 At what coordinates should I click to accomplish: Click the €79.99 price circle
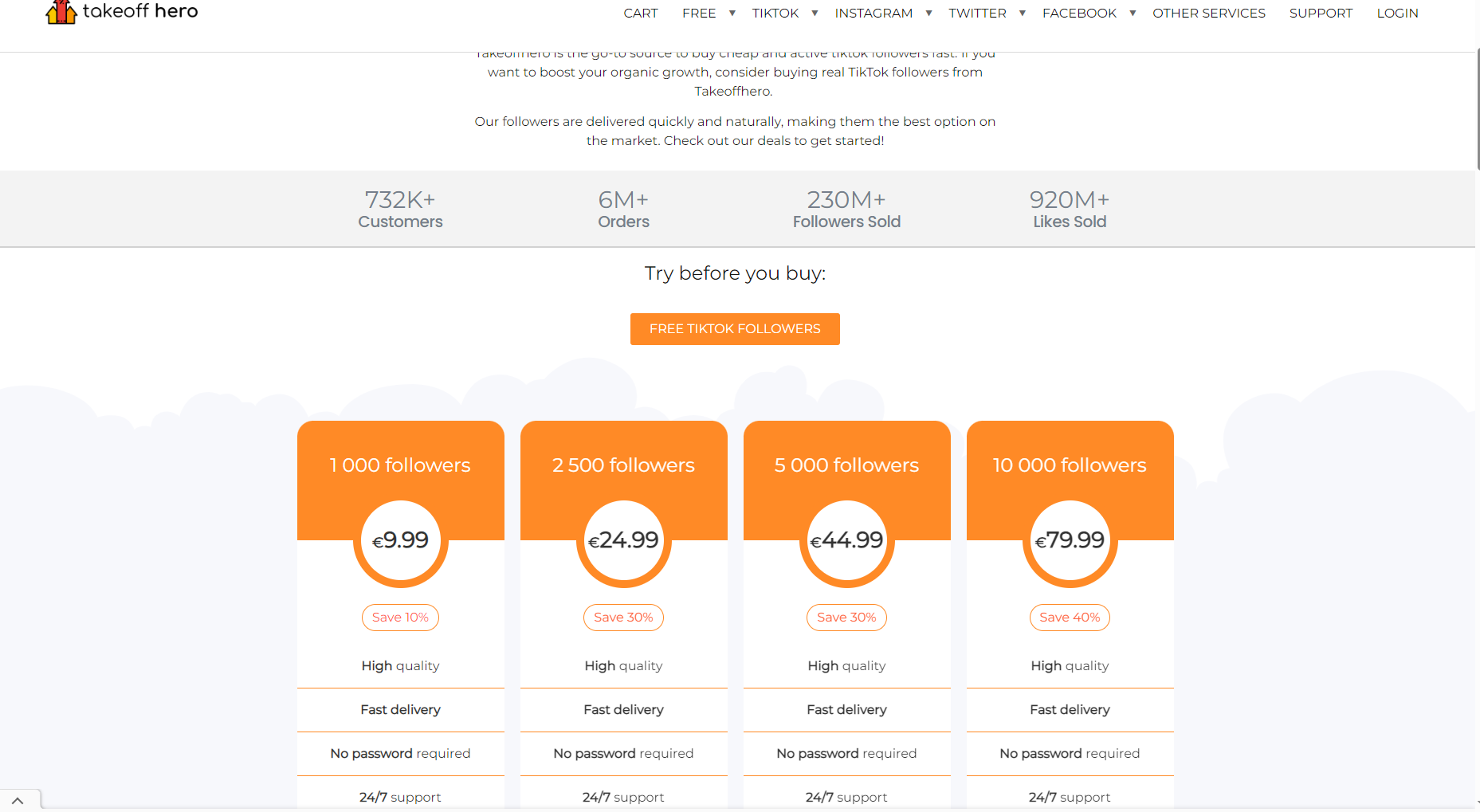click(1070, 540)
